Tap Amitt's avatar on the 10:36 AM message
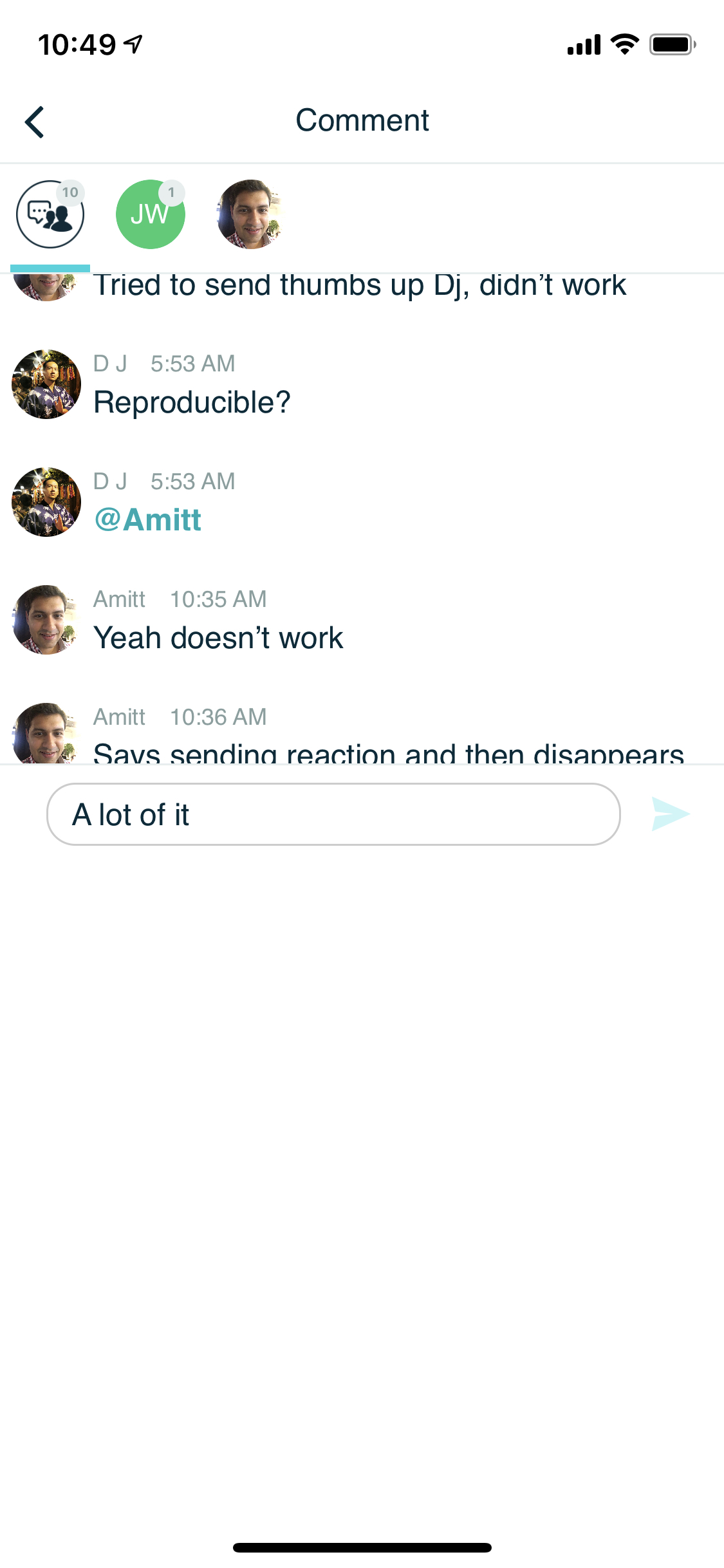 pyautogui.click(x=46, y=733)
